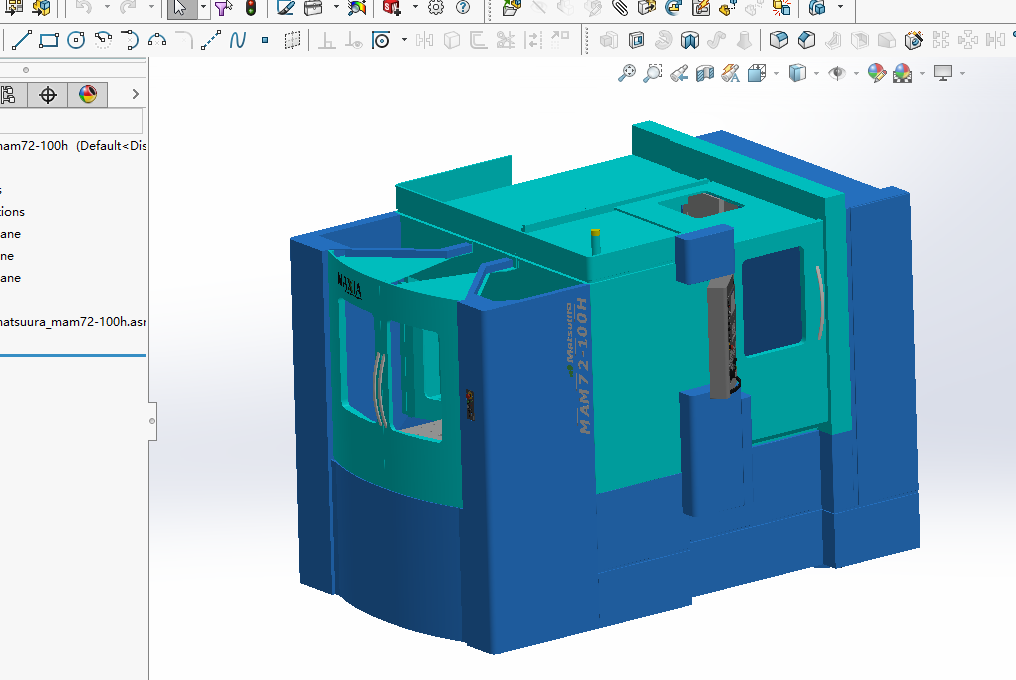Open the sketch edit pencil icon

(285, 8)
